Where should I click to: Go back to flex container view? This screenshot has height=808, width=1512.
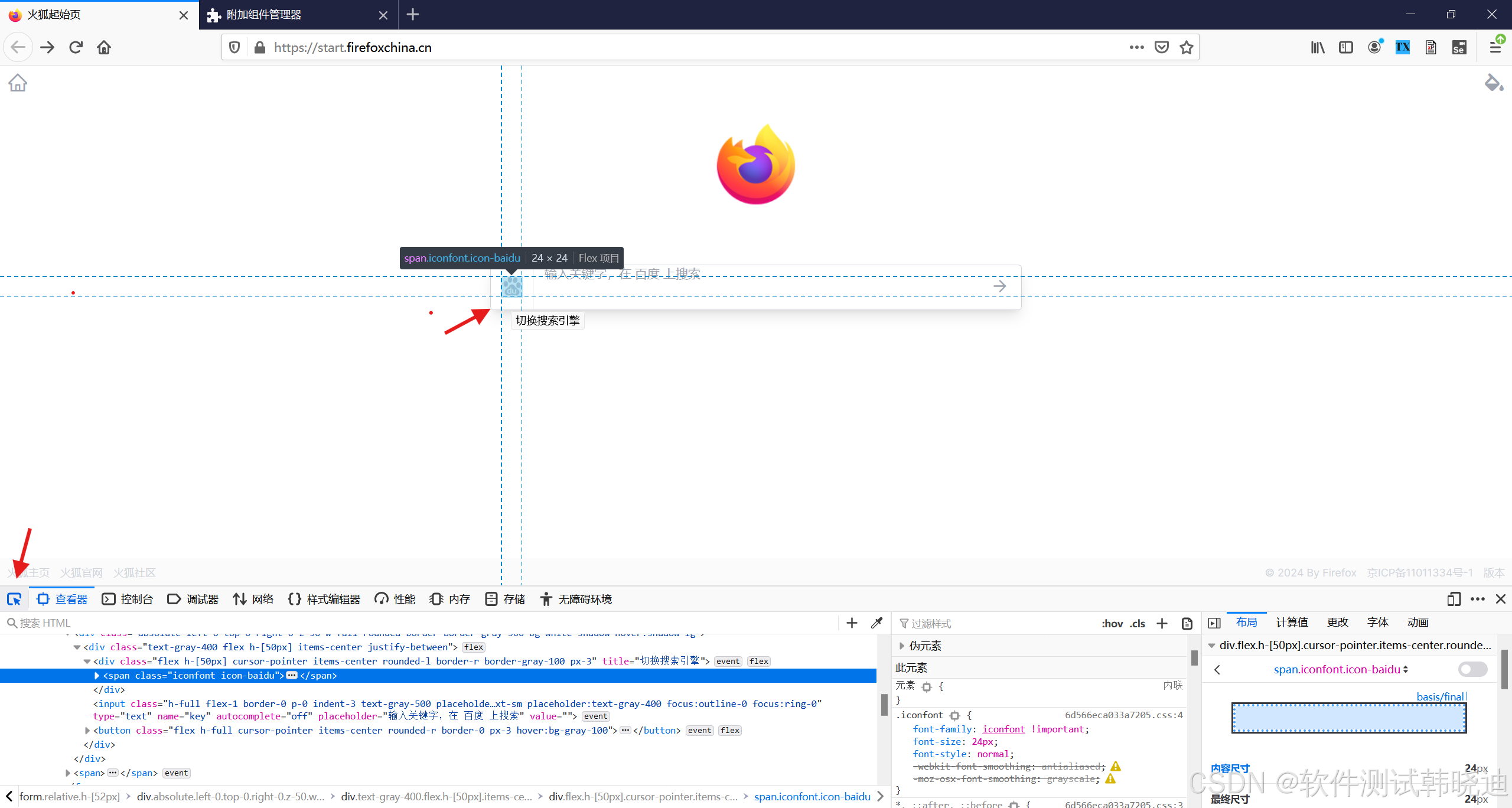(1217, 669)
